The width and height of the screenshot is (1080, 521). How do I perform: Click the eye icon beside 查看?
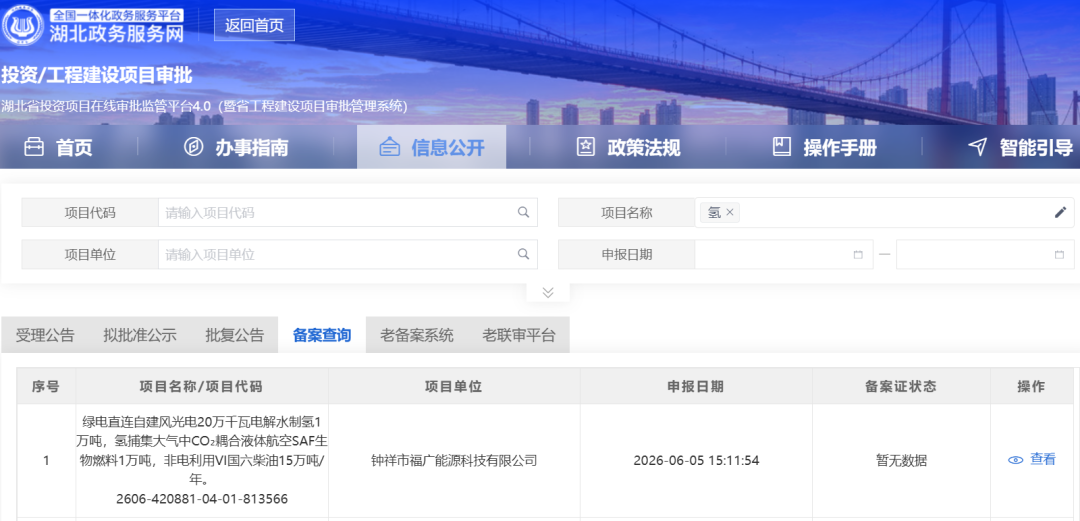pyautogui.click(x=1015, y=460)
